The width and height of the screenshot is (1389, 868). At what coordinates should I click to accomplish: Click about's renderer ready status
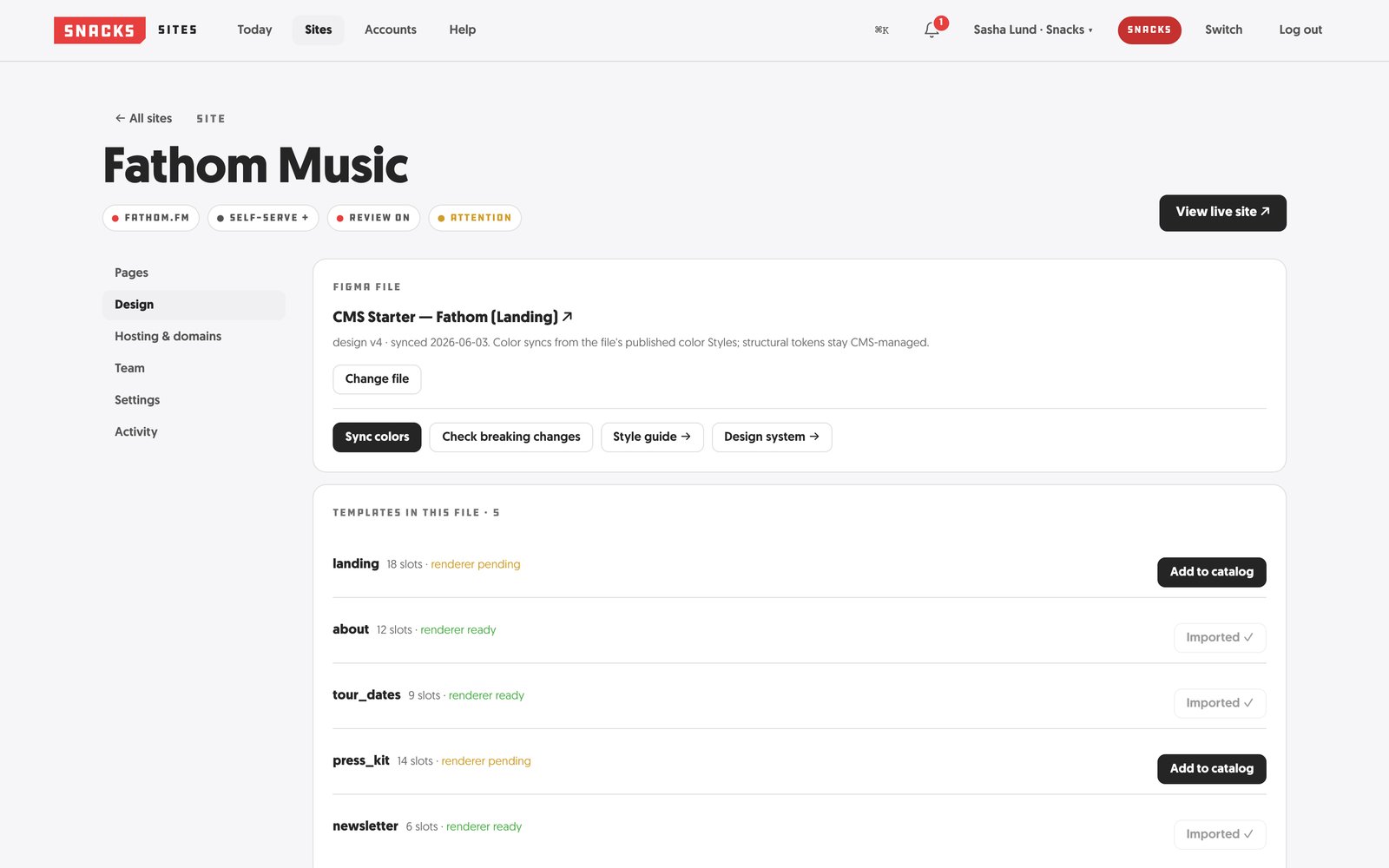pyautogui.click(x=458, y=630)
